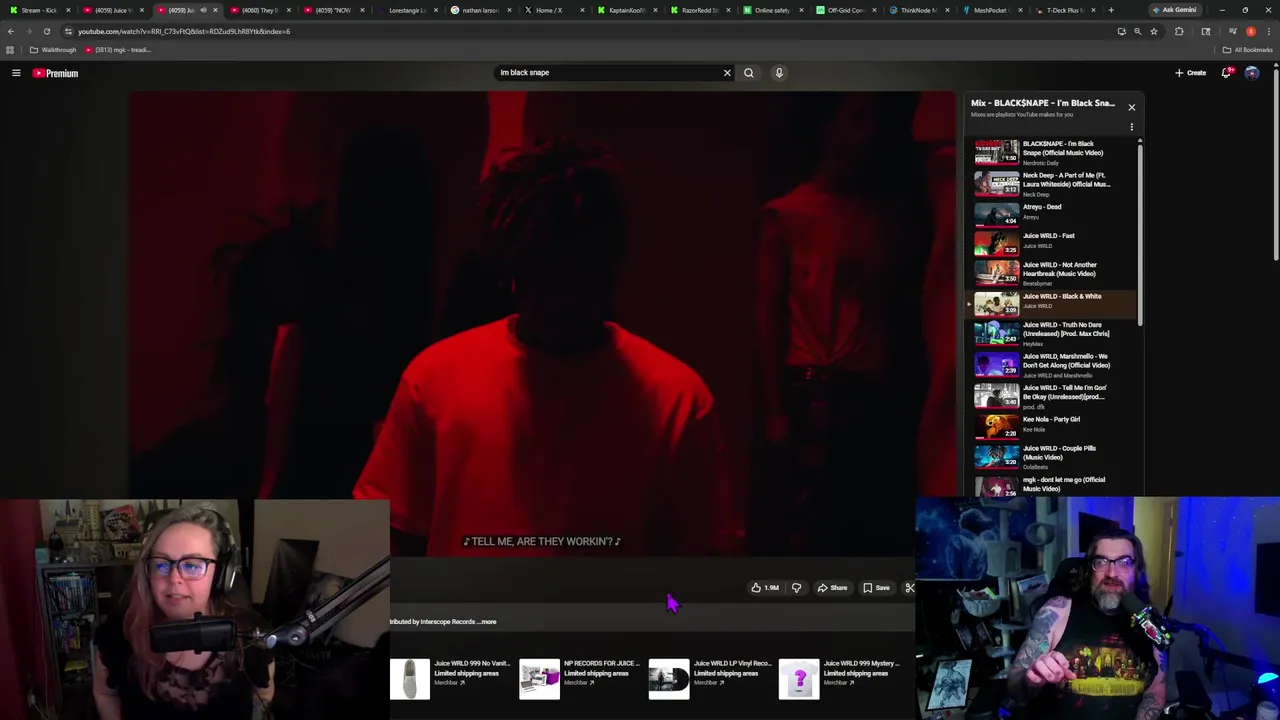This screenshot has width=1280, height=720.
Task: Open the Create menu
Action: click(1190, 73)
